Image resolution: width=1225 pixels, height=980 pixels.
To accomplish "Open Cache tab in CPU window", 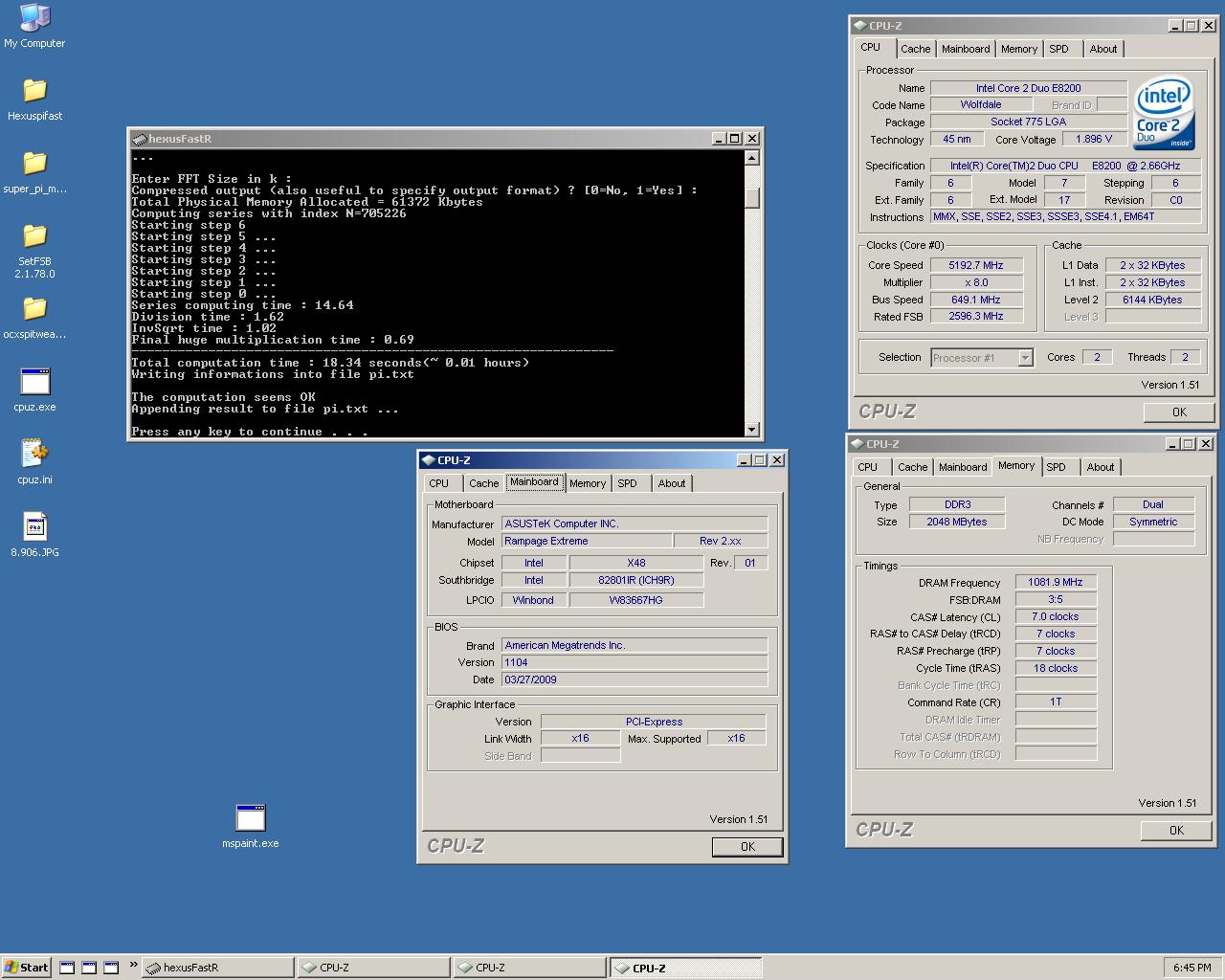I will (x=915, y=49).
